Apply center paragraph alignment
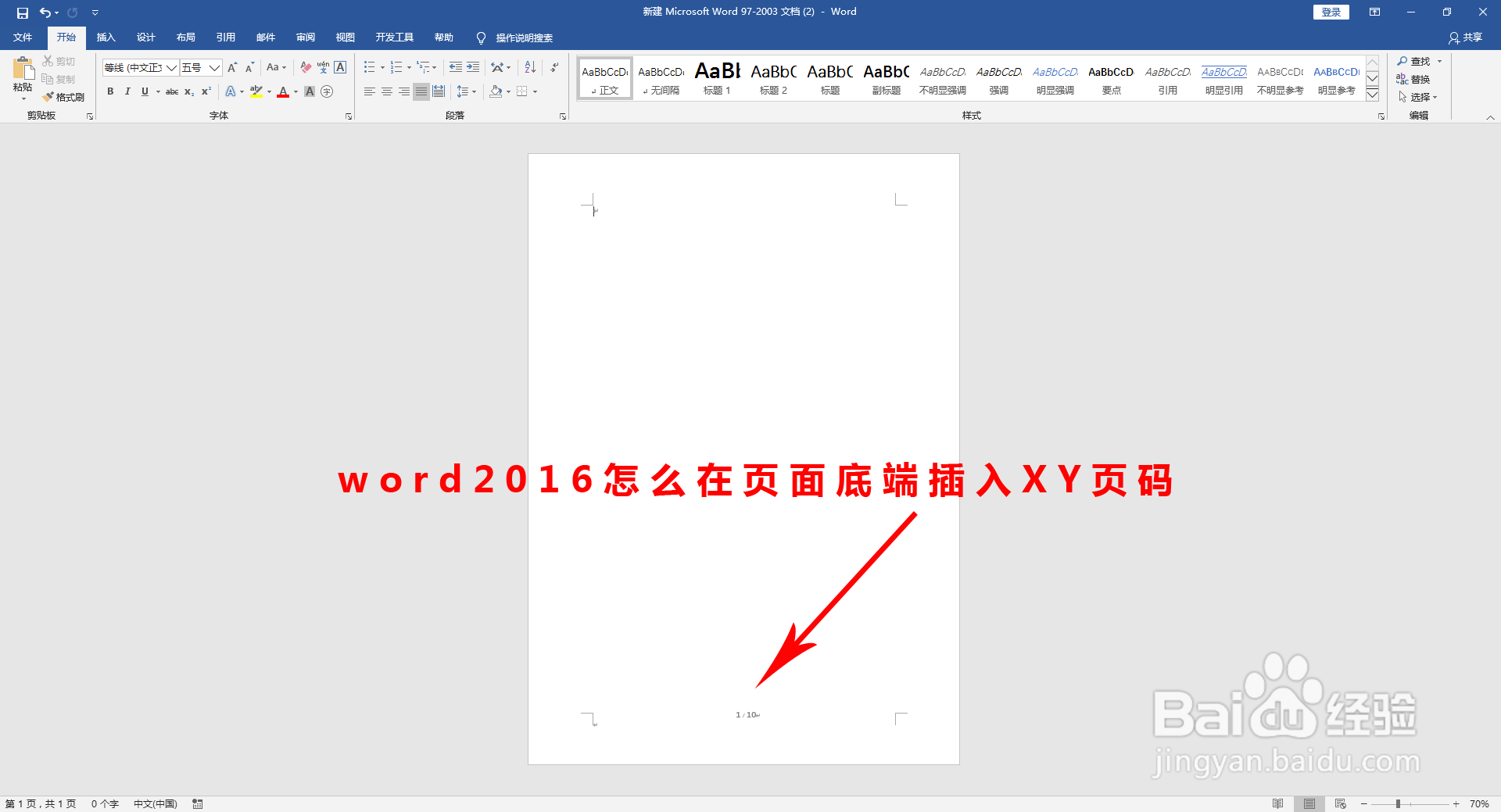 pyautogui.click(x=387, y=91)
